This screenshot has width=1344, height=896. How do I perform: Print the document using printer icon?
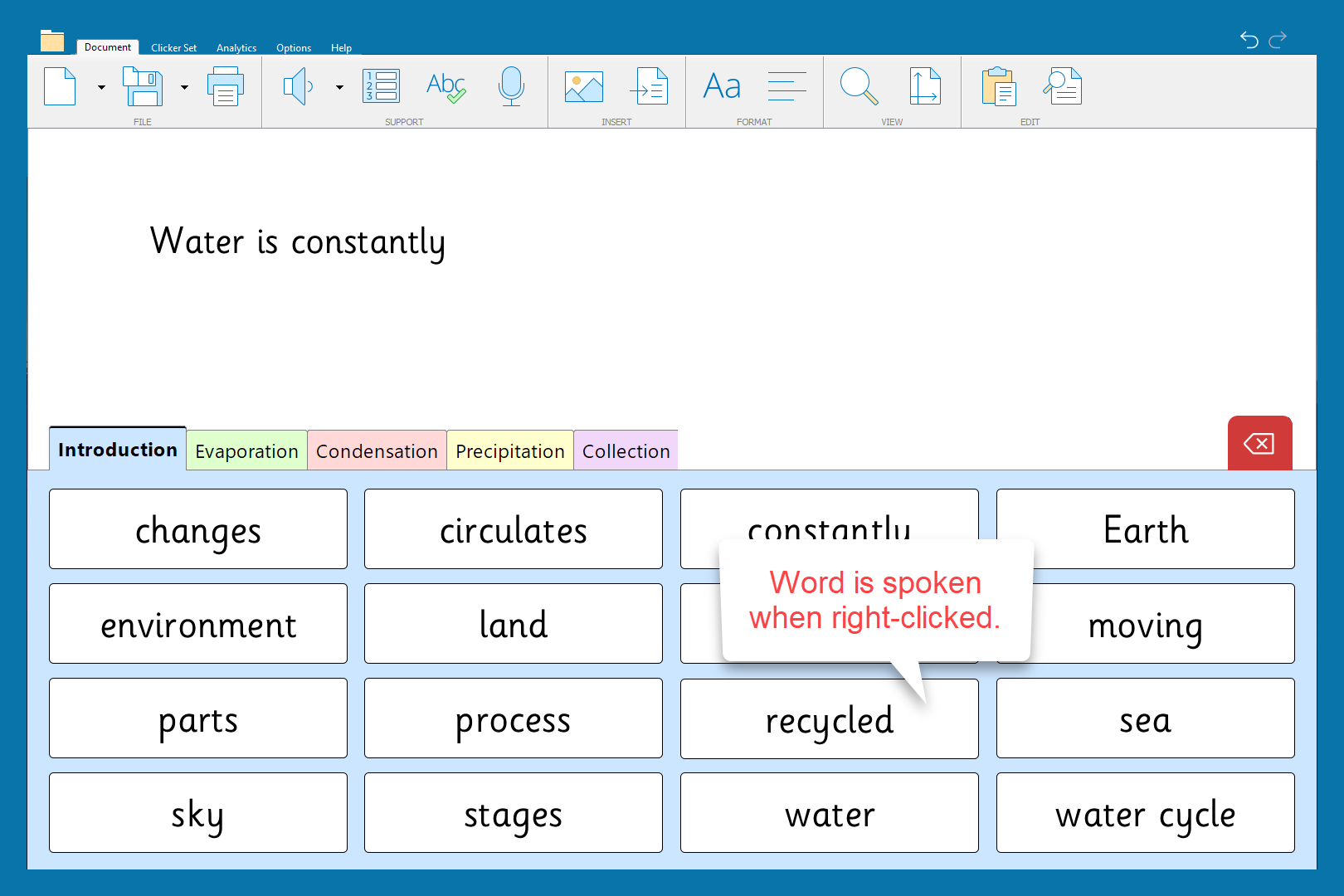(225, 86)
